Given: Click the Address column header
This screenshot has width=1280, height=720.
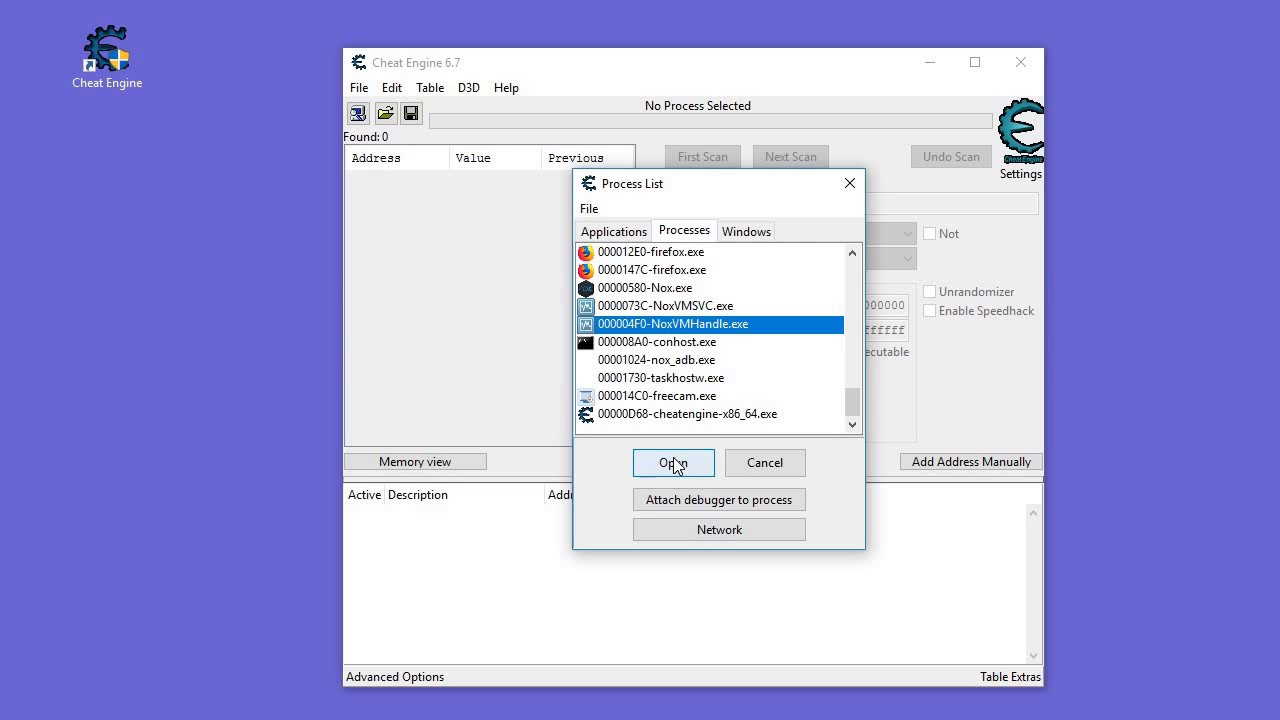Looking at the screenshot, I should 397,158.
